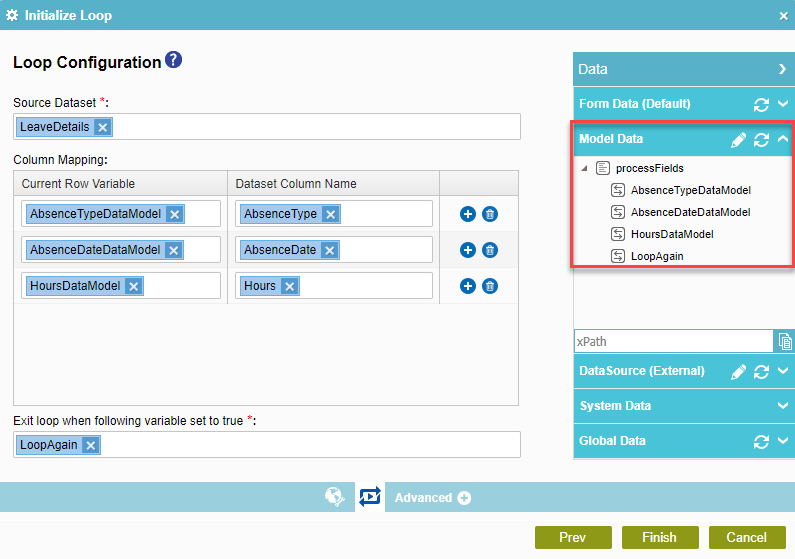Collapse the Model Data section
The image size is (795, 559).
pos(783,140)
